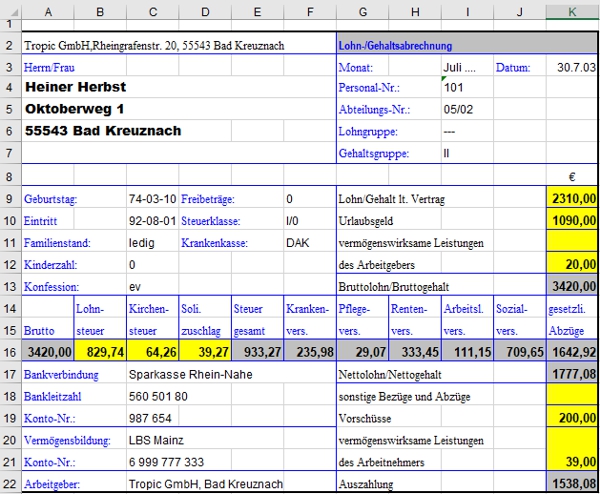Select the date cell showing 30.7.03
This screenshot has width=600, height=494.
574,67
